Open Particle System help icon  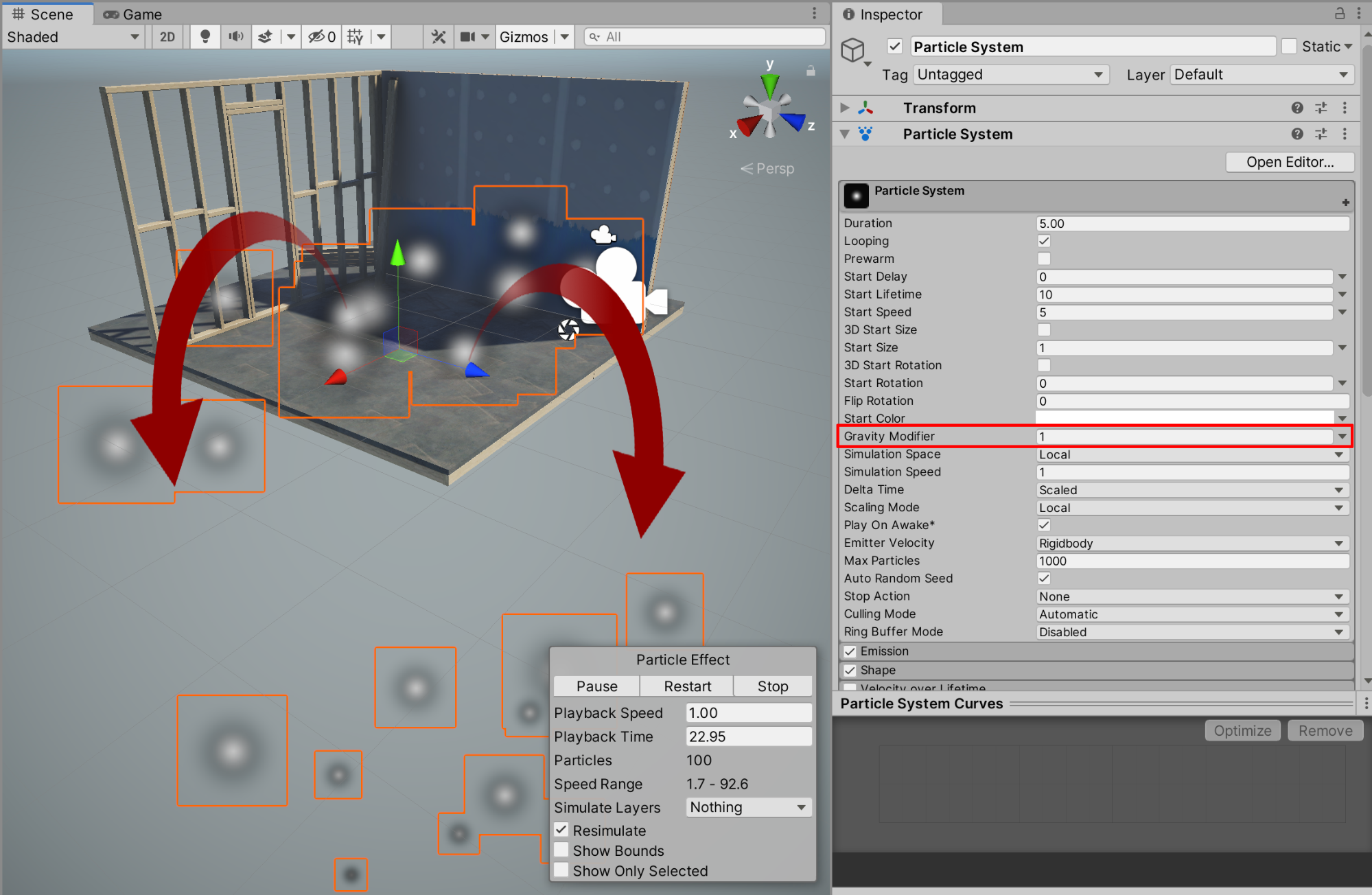tap(1297, 134)
